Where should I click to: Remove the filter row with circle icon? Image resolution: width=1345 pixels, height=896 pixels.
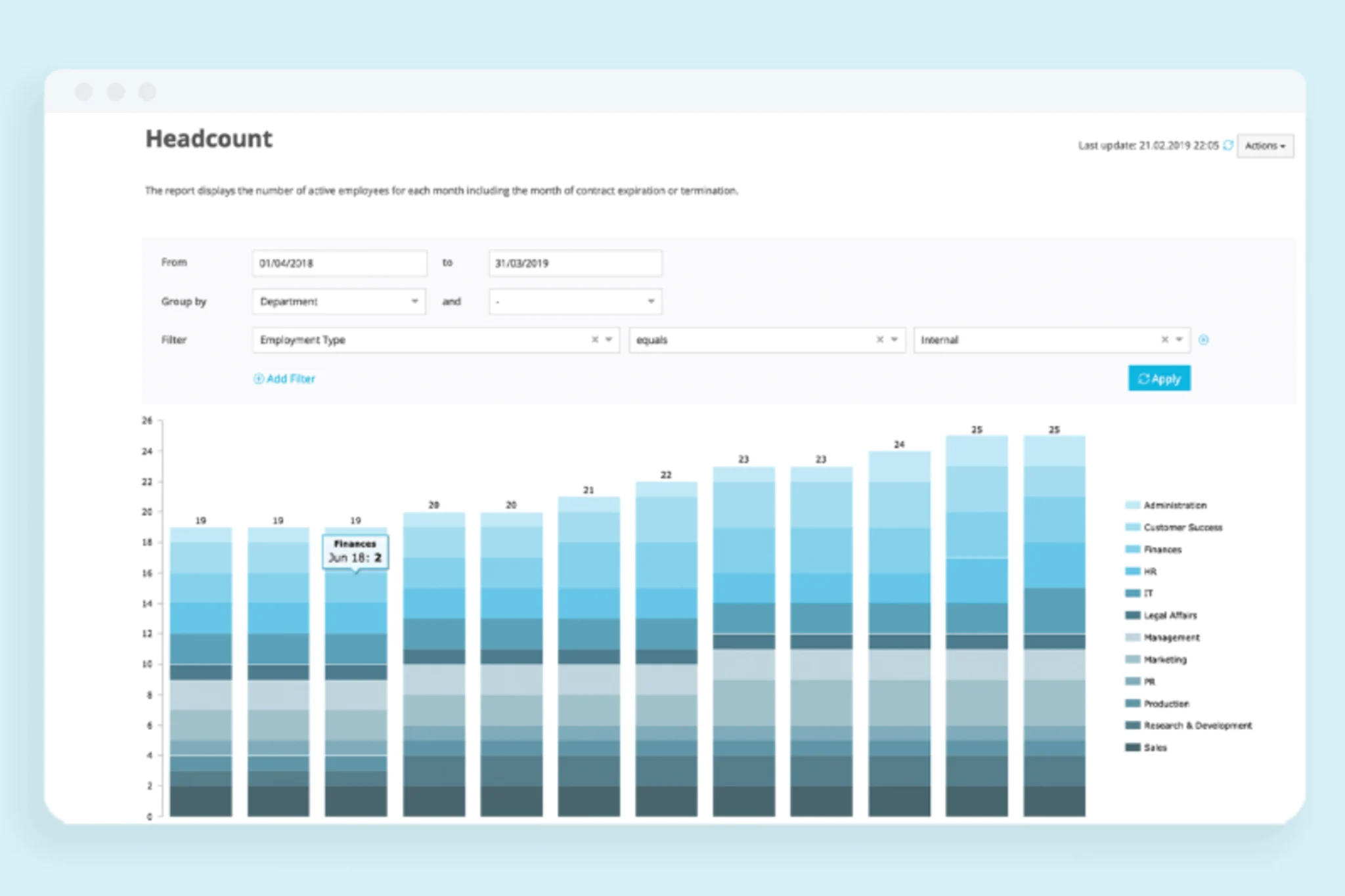(1203, 339)
